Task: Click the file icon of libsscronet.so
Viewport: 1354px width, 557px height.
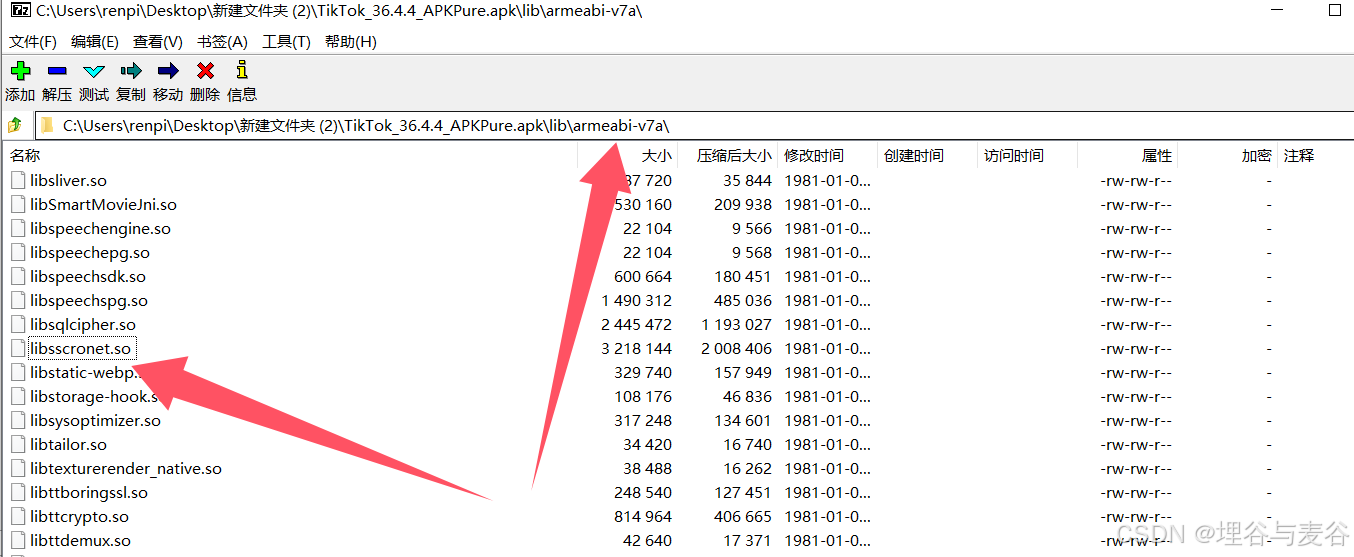Action: [18, 348]
